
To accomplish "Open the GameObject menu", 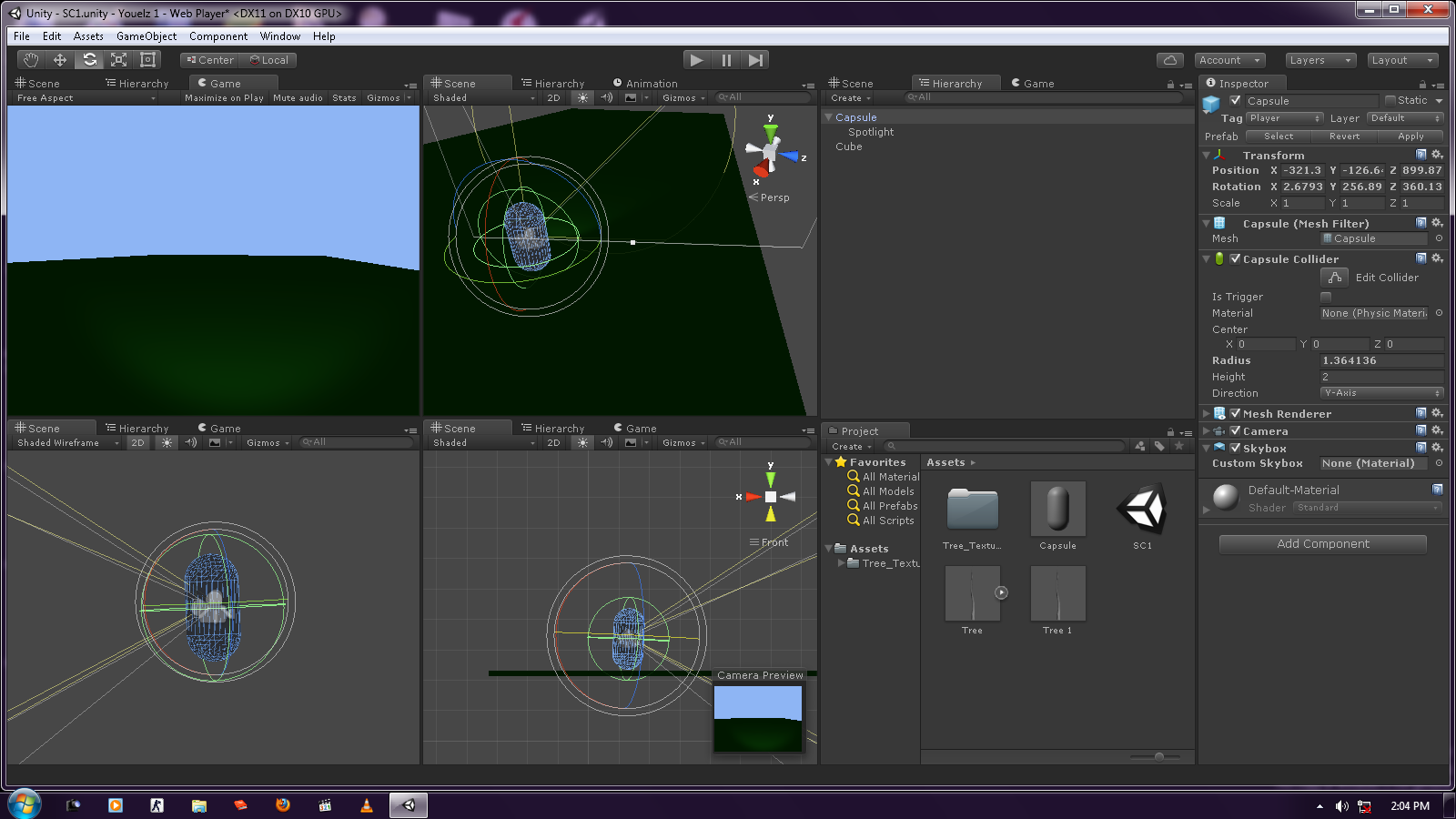I will click(147, 36).
